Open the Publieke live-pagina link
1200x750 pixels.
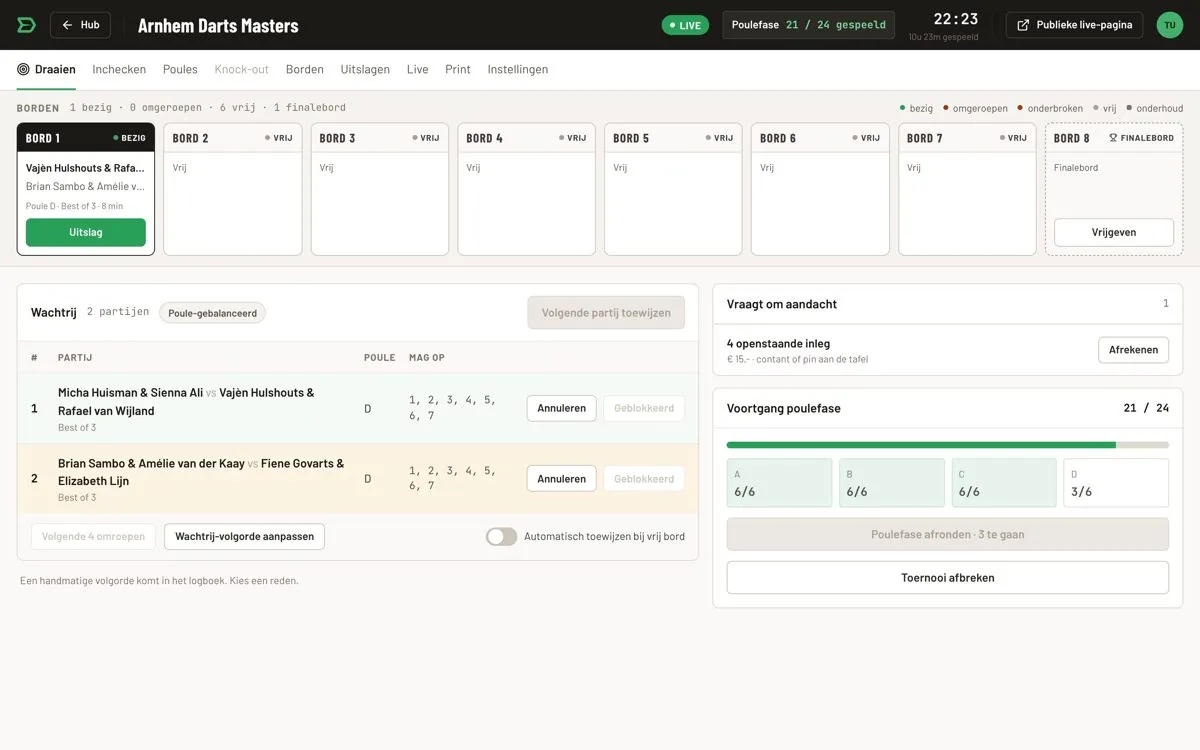(x=1075, y=25)
